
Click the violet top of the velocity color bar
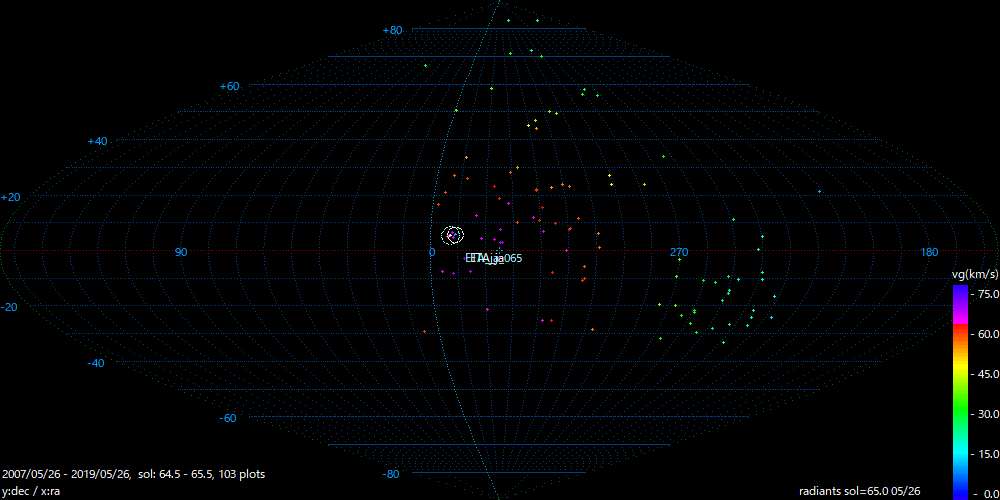tap(960, 291)
